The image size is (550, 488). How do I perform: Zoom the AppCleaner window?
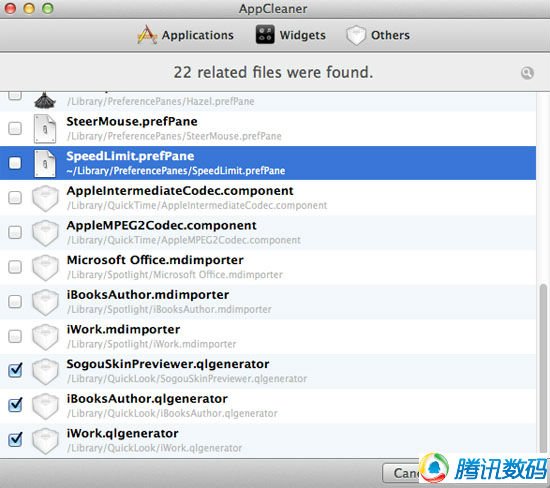pyautogui.click(x=48, y=8)
